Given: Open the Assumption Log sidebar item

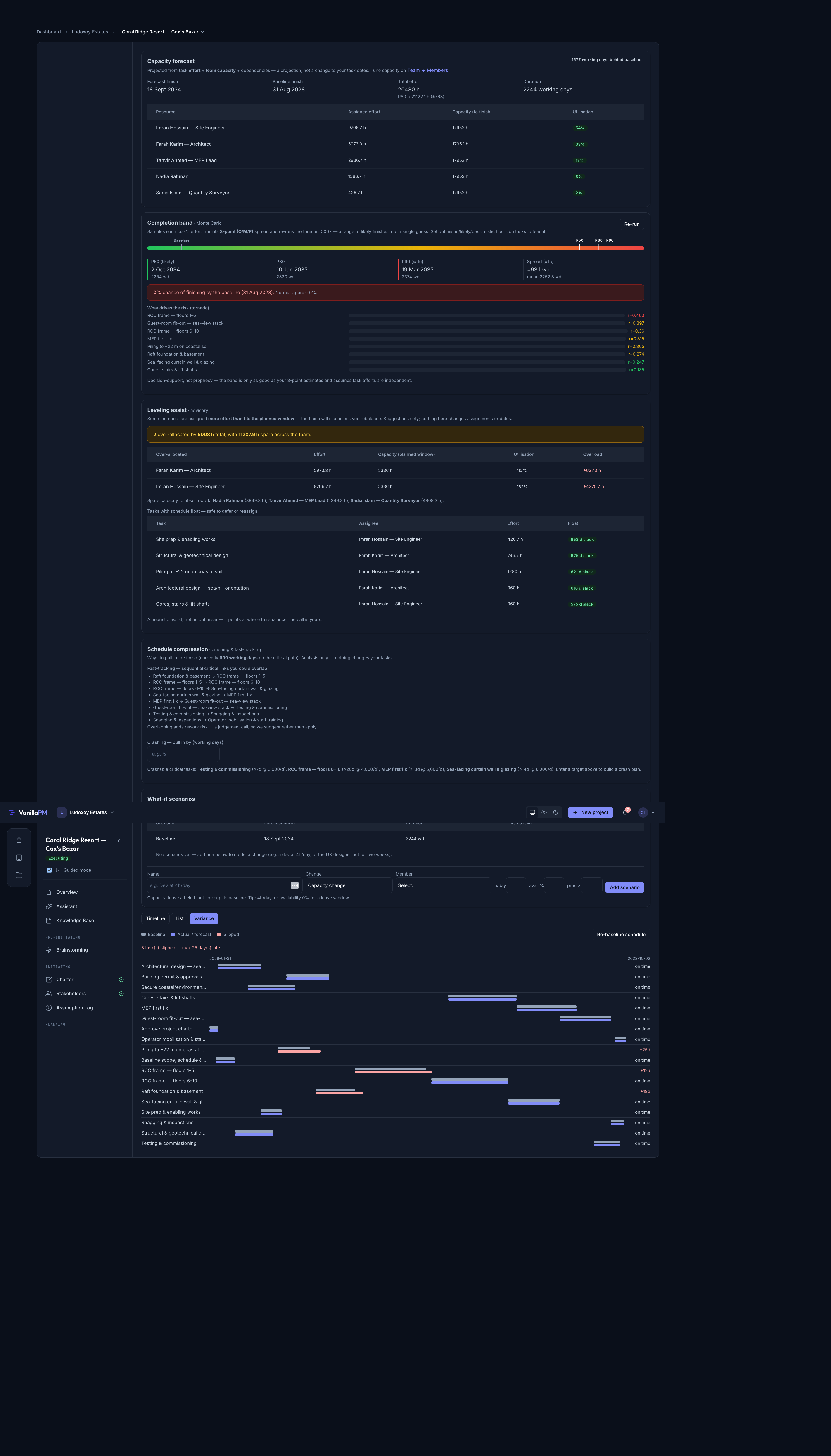Looking at the screenshot, I should [x=84, y=1008].
